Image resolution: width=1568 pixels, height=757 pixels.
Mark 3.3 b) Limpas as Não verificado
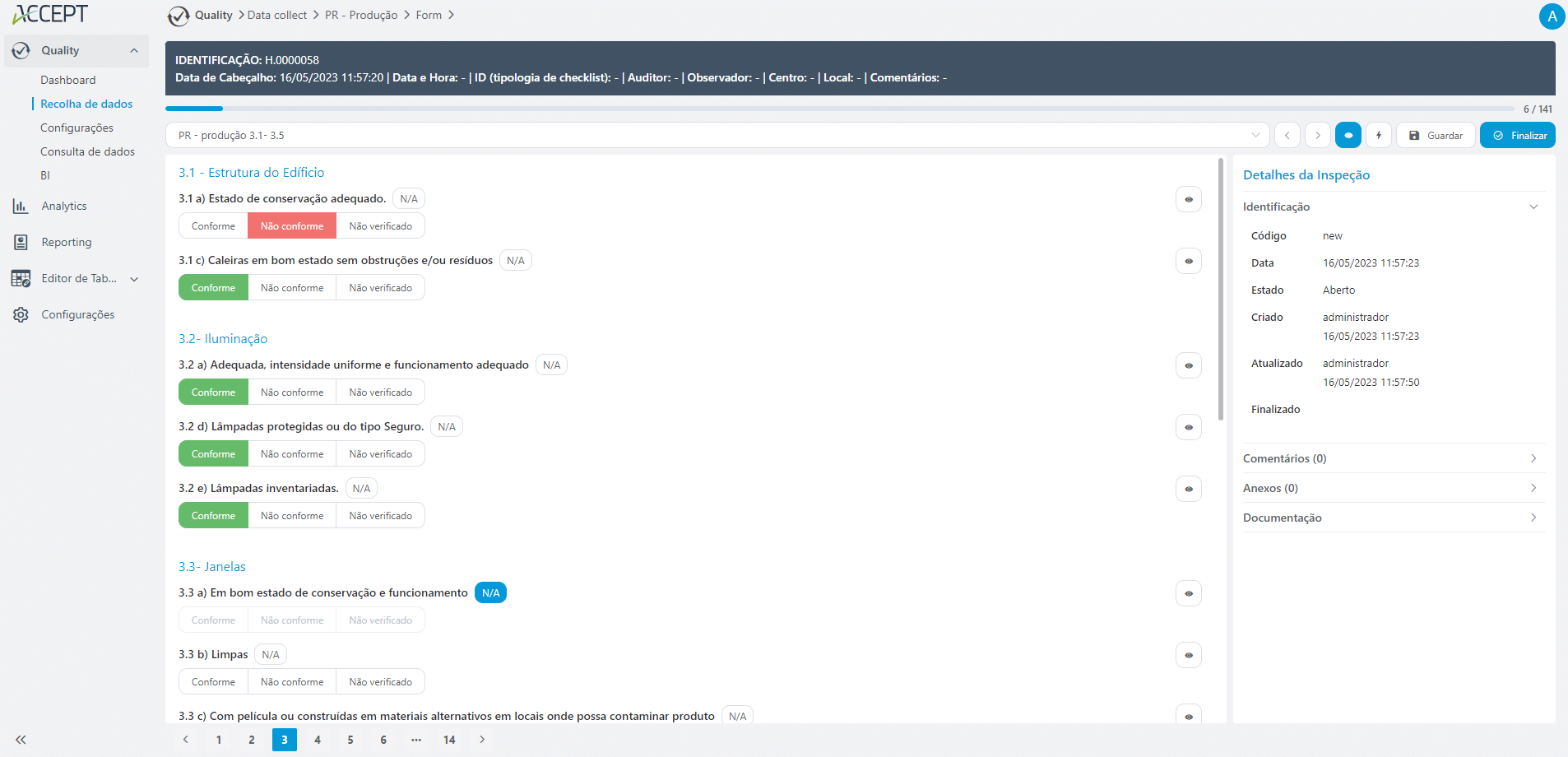pos(380,682)
